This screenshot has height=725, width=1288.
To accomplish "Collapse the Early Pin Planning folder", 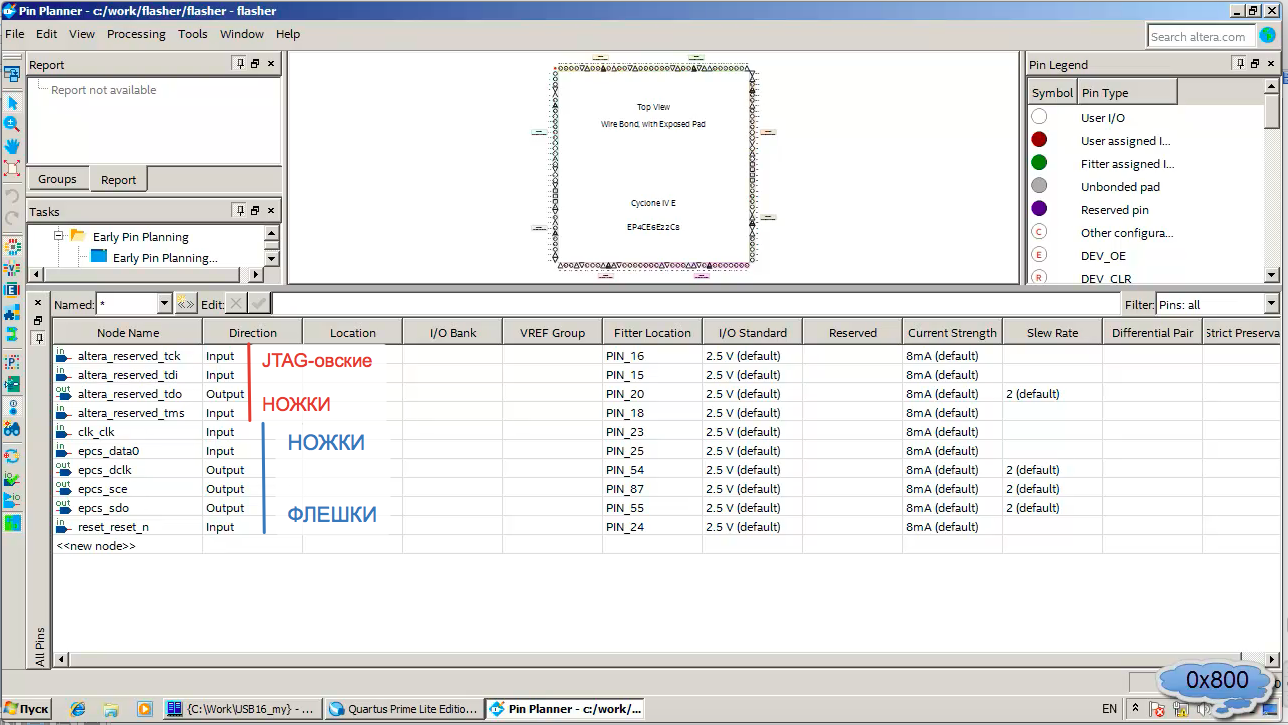I will point(59,236).
